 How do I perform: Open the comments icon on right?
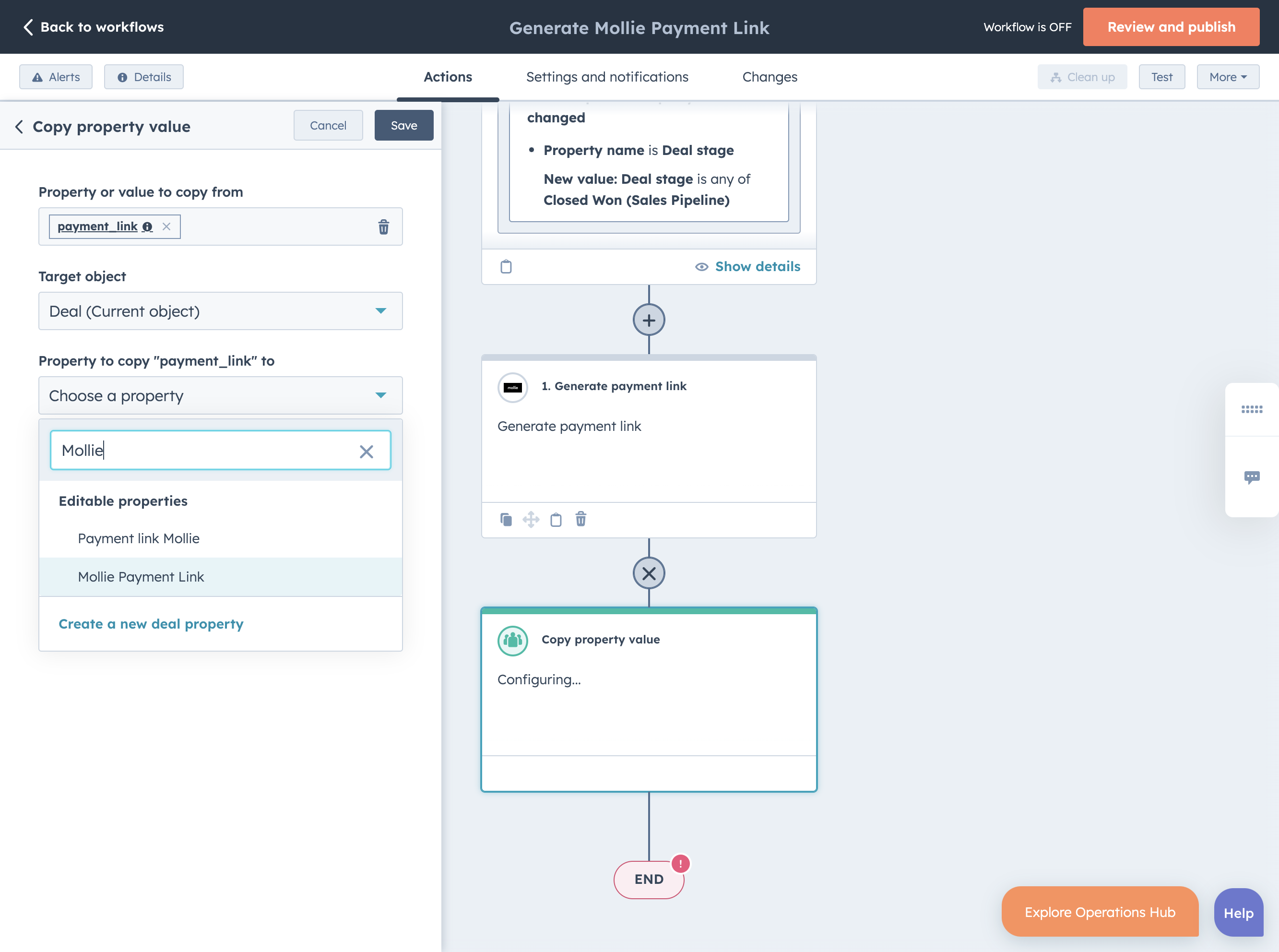click(x=1252, y=477)
